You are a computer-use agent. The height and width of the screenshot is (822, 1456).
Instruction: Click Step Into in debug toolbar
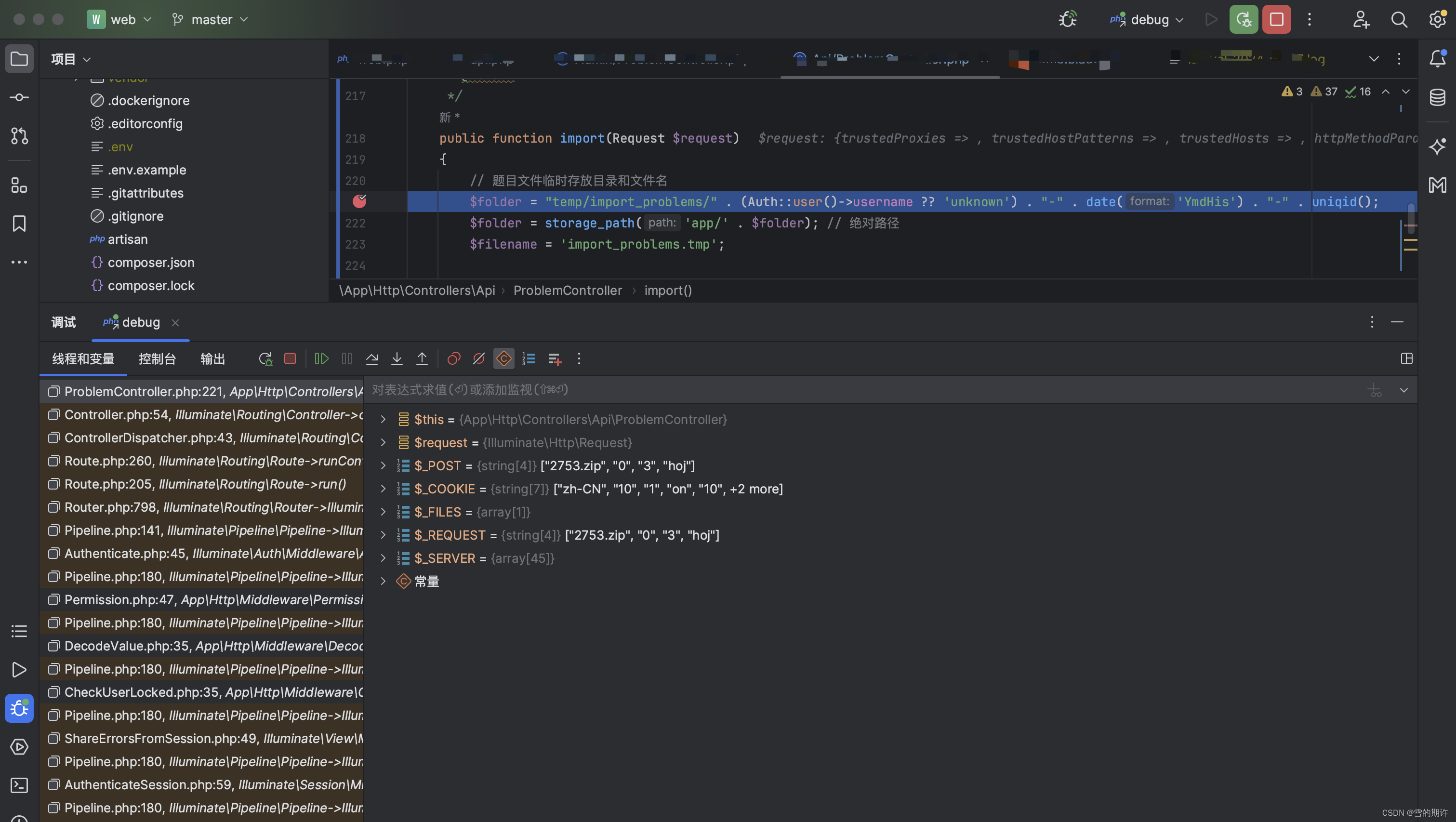[x=397, y=358]
